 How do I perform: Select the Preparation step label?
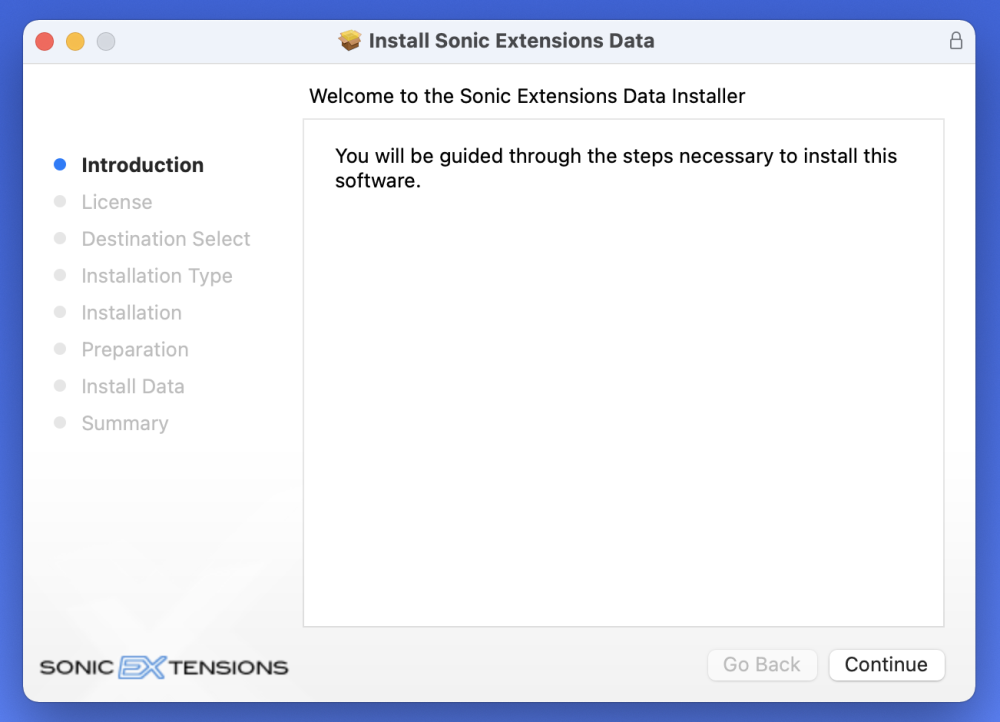click(135, 350)
